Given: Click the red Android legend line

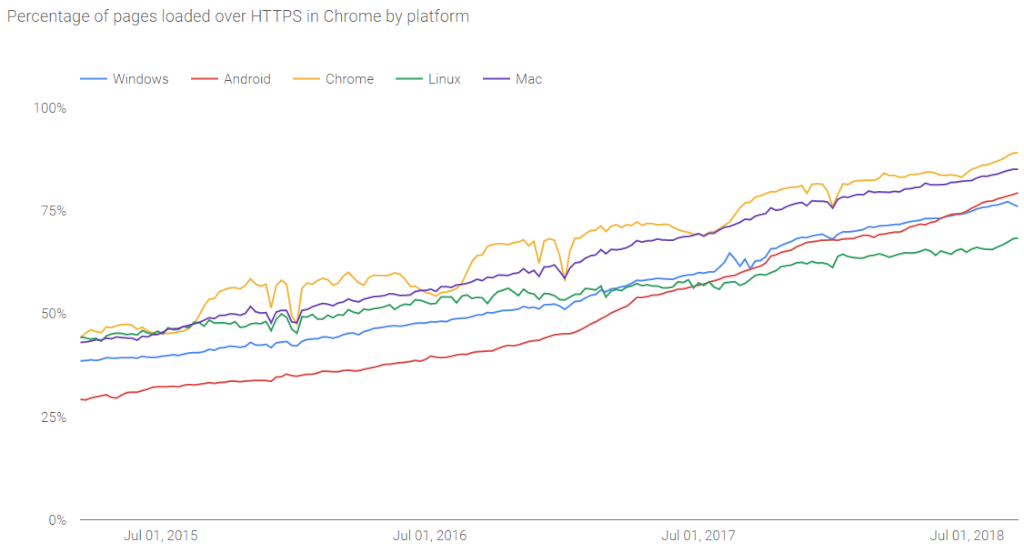Looking at the screenshot, I should 204,79.
